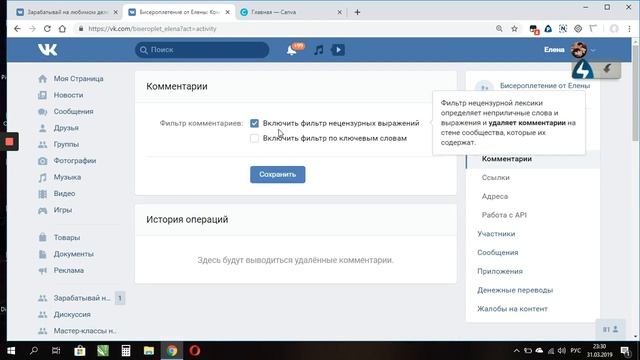
Task: Open Calculator in taskbar
Action: tap(126, 351)
